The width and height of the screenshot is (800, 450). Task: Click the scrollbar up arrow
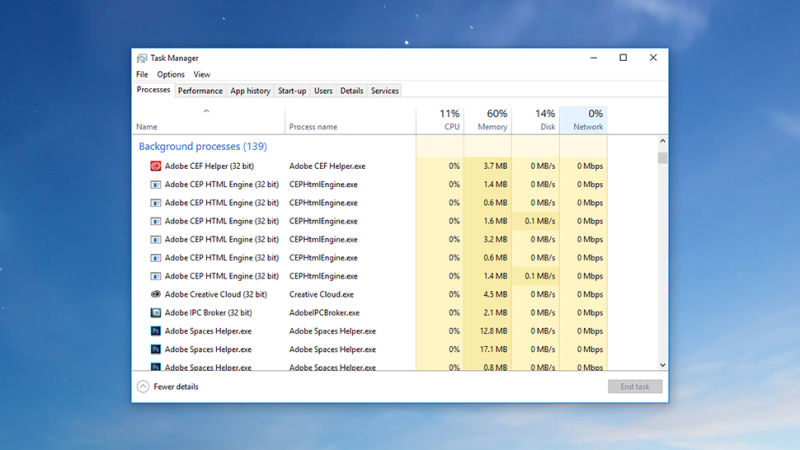[x=662, y=141]
